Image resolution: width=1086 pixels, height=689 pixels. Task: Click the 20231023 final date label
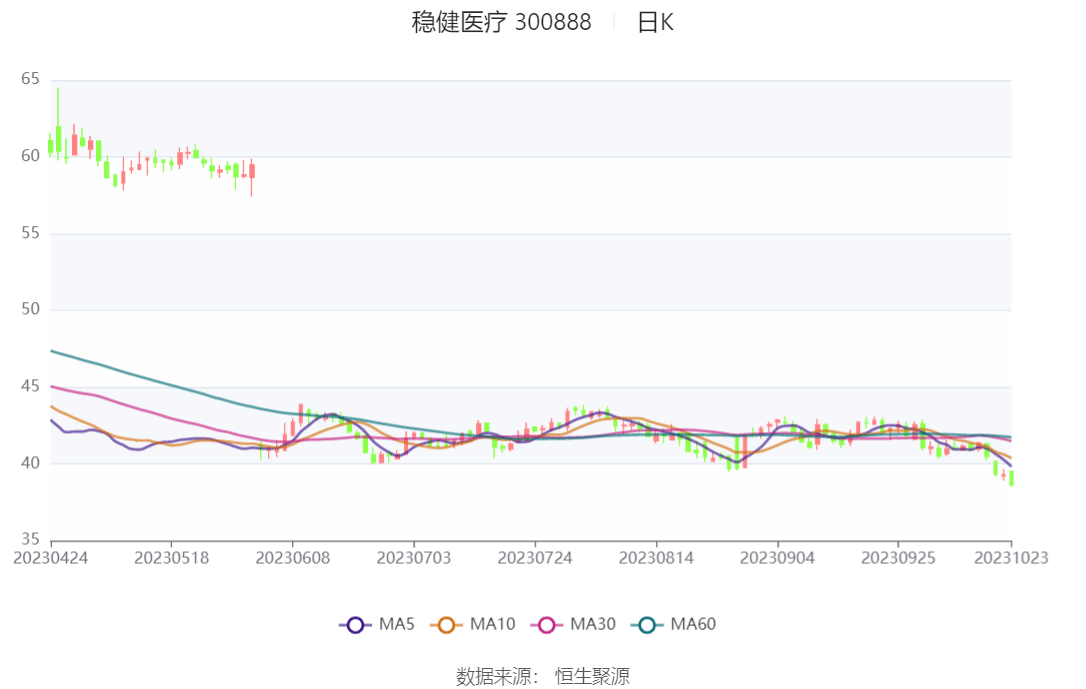click(1011, 558)
